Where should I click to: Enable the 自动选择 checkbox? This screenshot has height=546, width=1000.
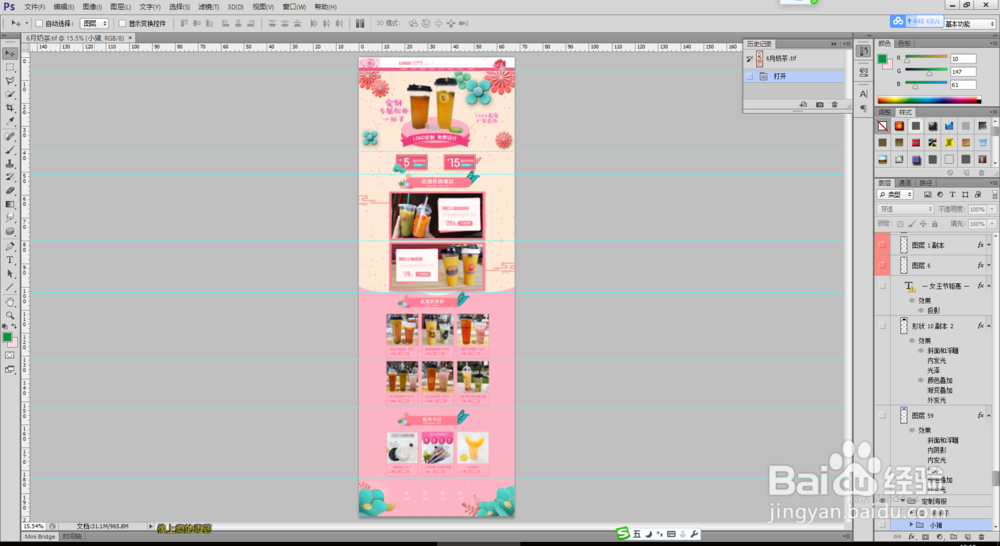click(x=39, y=24)
